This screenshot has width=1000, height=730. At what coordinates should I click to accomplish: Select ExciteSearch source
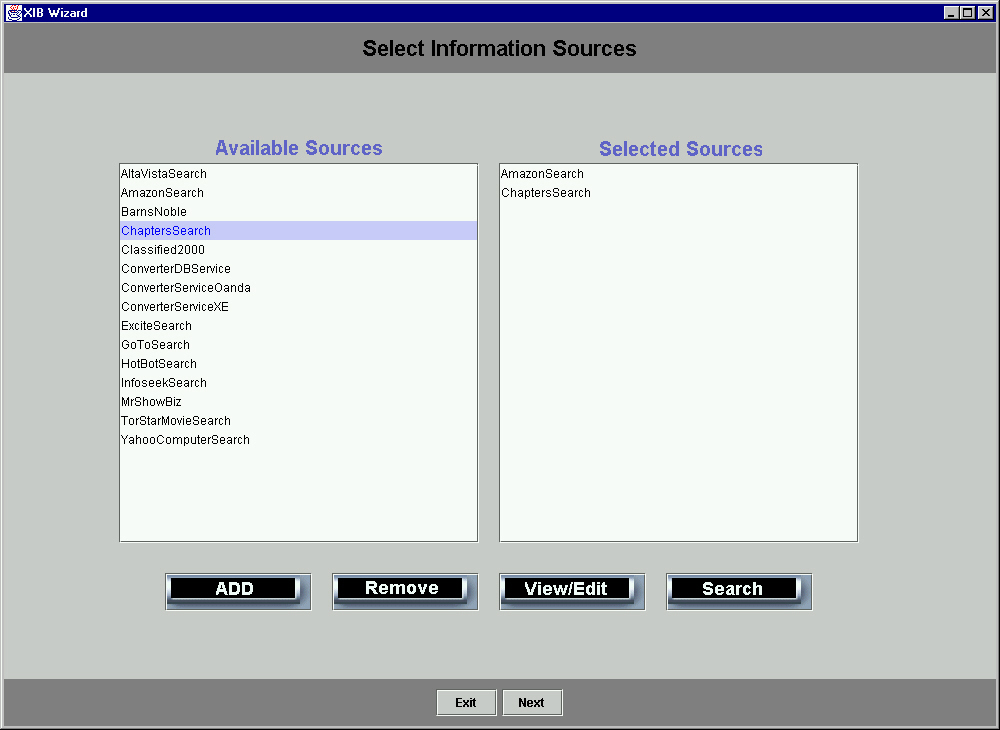(x=298, y=326)
